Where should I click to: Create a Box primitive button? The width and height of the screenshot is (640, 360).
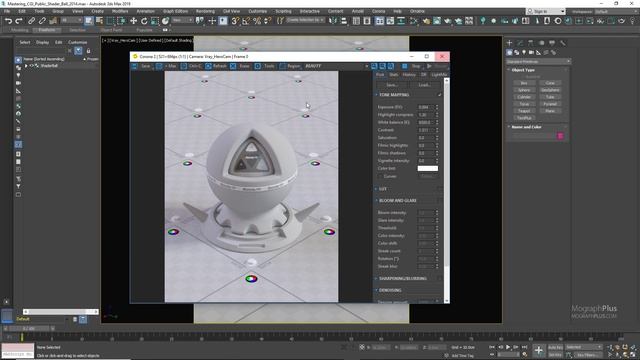click(x=524, y=83)
